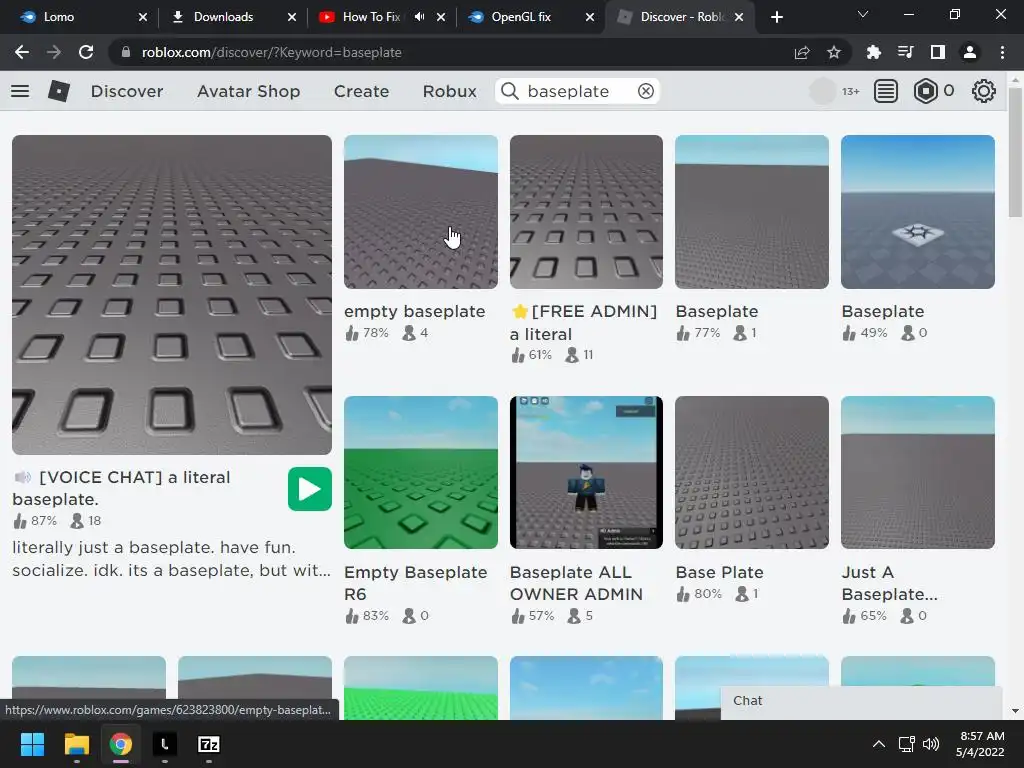Open the empty baseplate game thumbnail

coord(421,212)
